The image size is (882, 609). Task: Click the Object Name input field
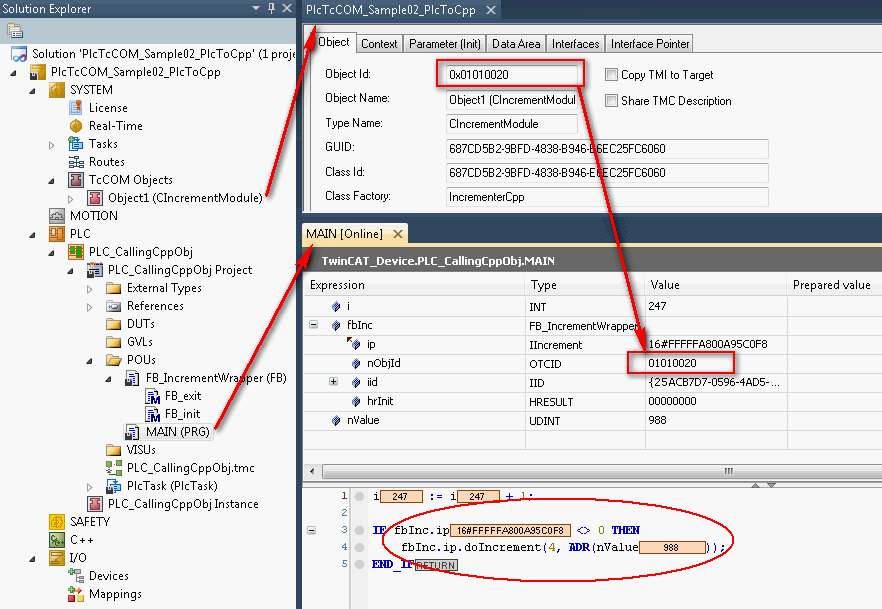point(512,100)
